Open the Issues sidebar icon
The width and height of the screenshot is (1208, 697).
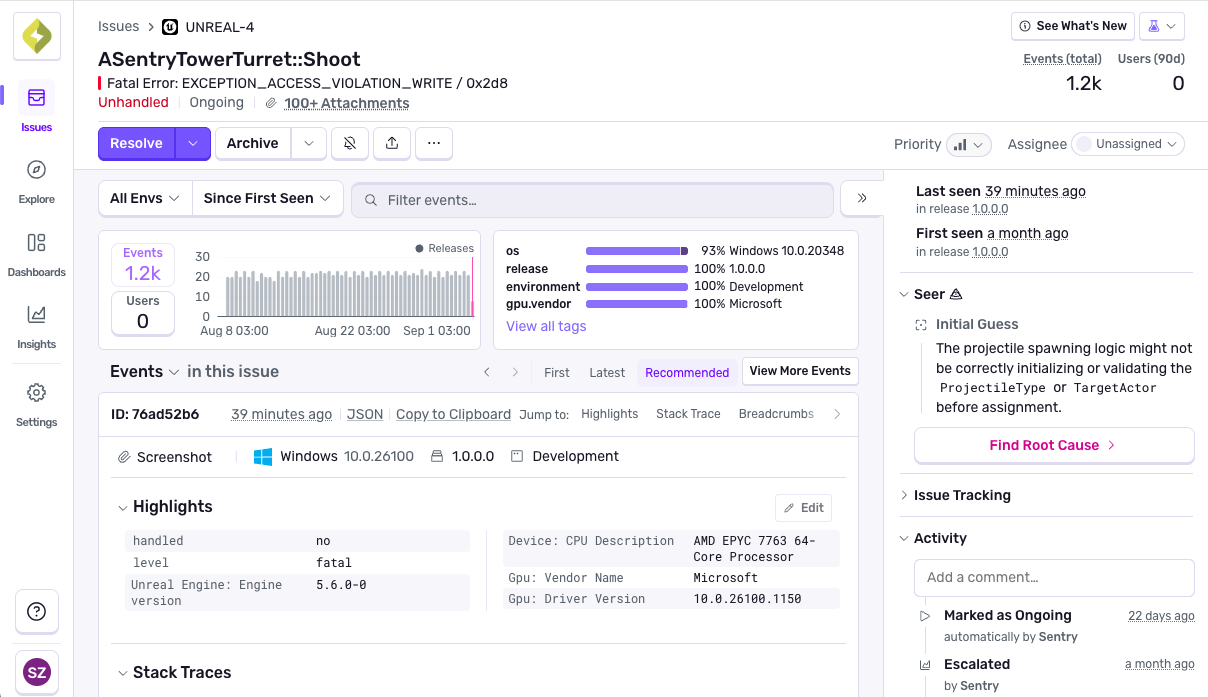point(36,98)
